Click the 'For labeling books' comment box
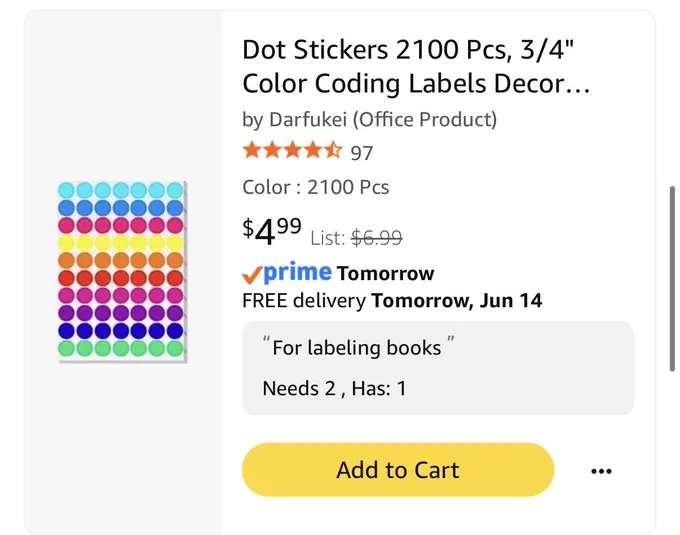 click(438, 368)
